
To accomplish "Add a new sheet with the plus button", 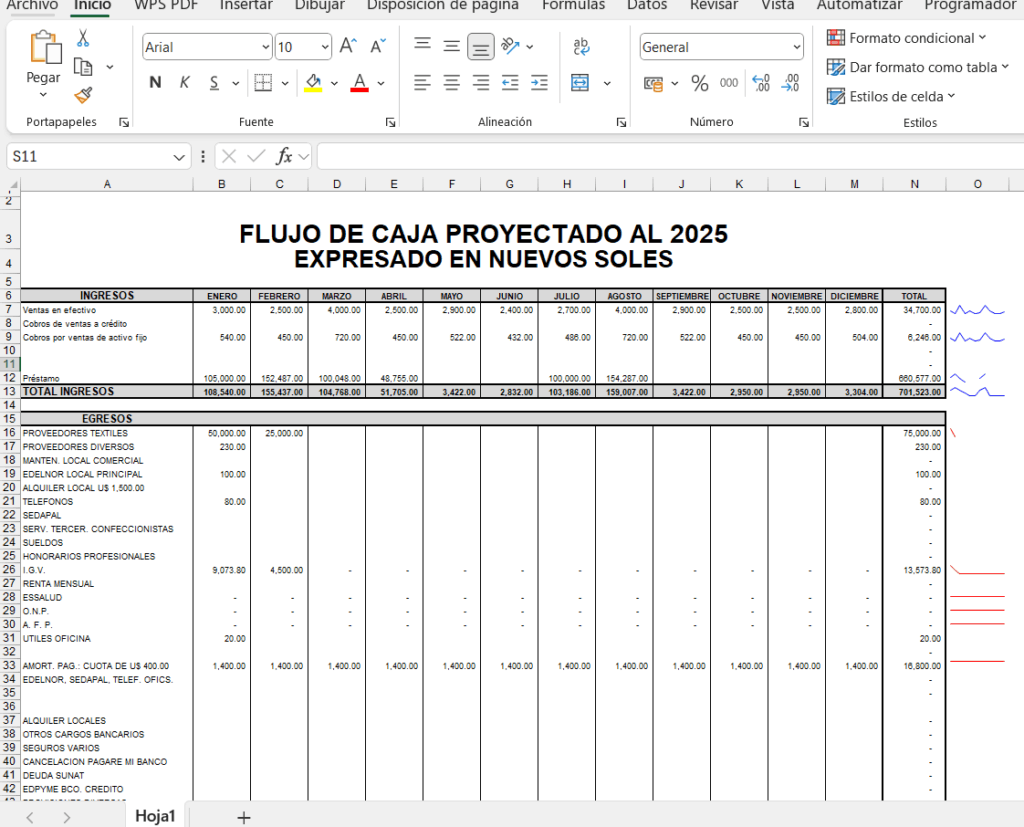I will tap(244, 817).
